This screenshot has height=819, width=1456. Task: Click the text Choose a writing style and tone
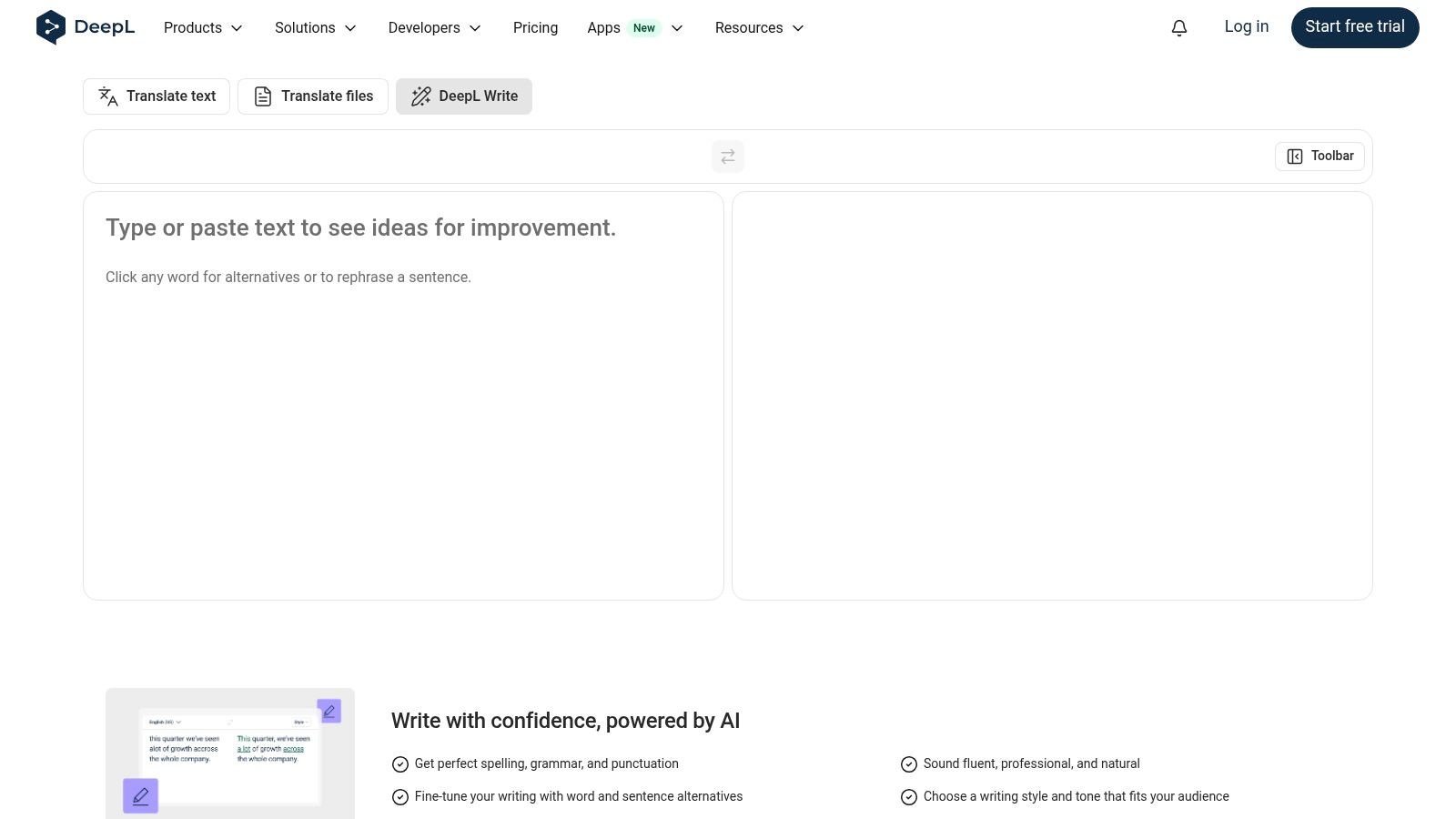[1077, 797]
